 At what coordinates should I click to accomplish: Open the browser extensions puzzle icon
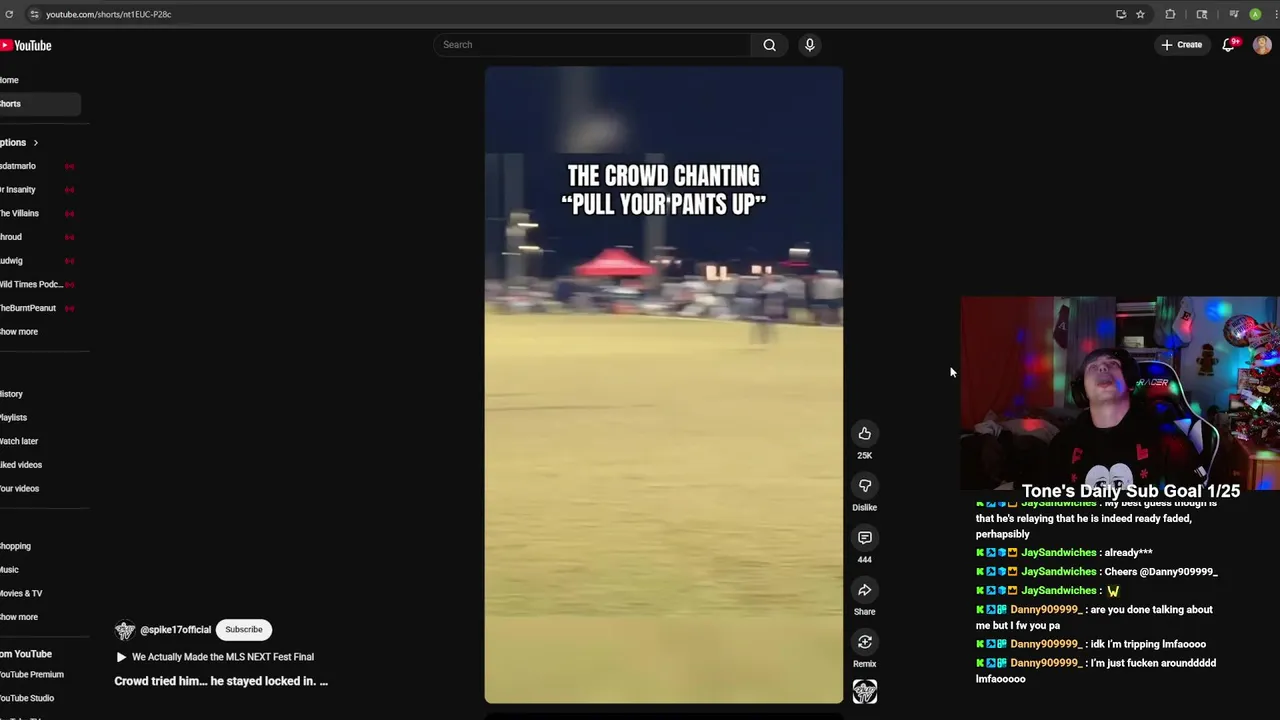(1170, 14)
